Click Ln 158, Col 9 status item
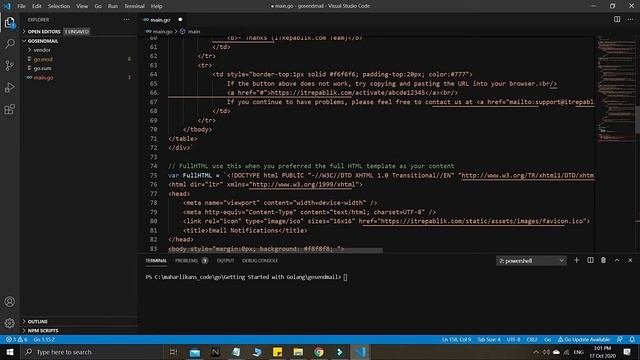 coord(456,339)
